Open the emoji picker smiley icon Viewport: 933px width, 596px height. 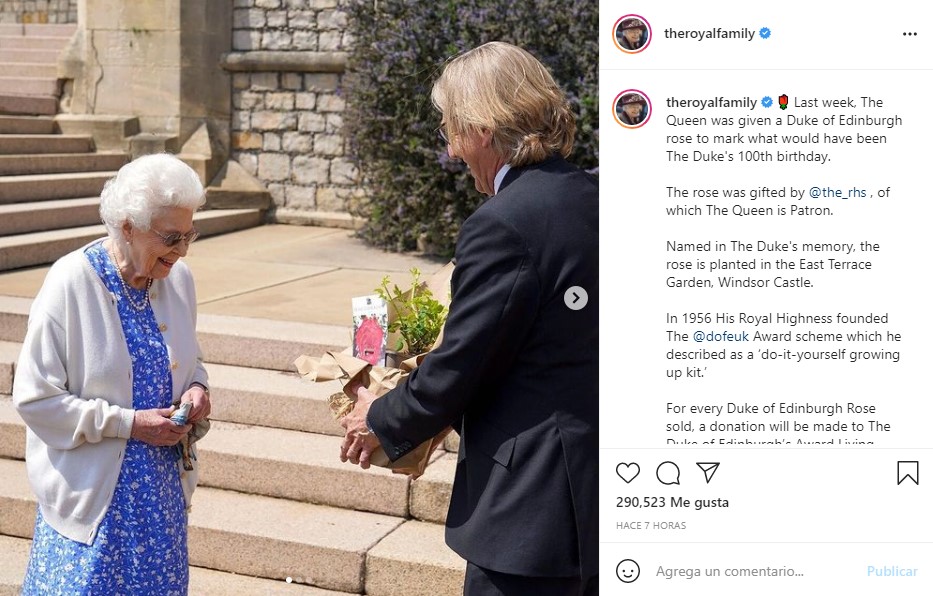[628, 571]
